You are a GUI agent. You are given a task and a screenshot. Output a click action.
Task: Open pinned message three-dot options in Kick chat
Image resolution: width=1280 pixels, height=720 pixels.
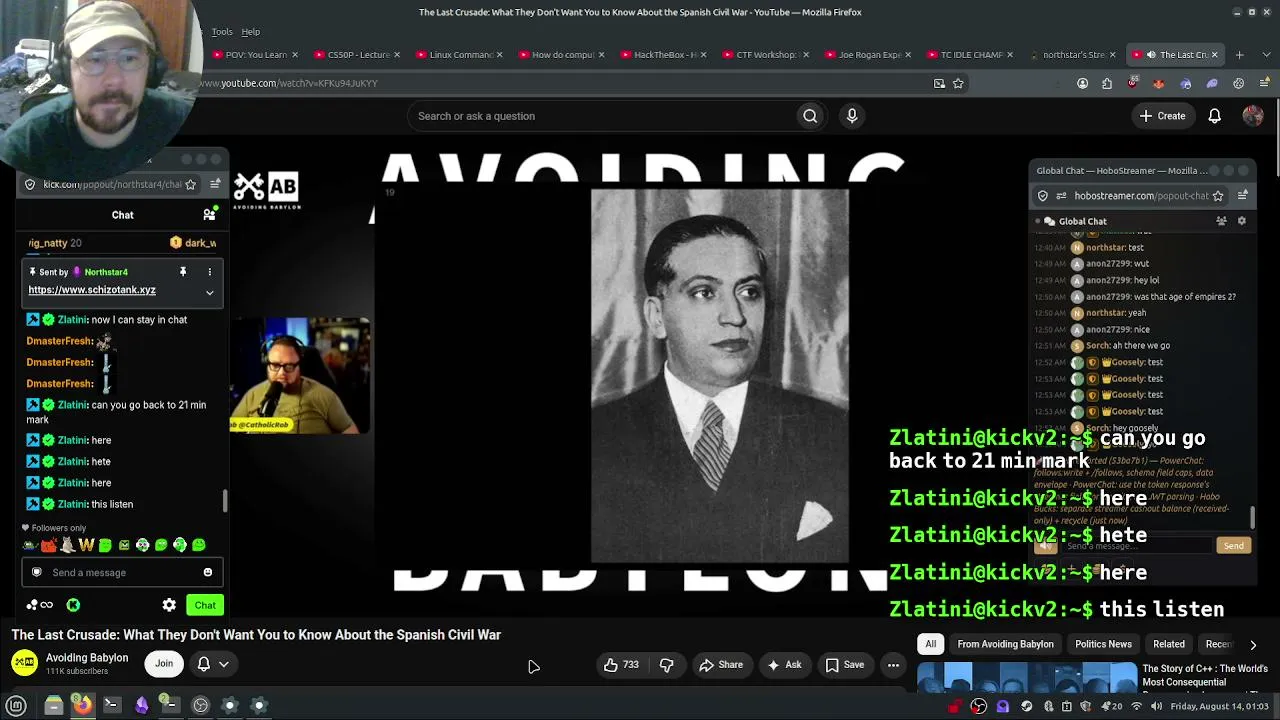coord(209,272)
